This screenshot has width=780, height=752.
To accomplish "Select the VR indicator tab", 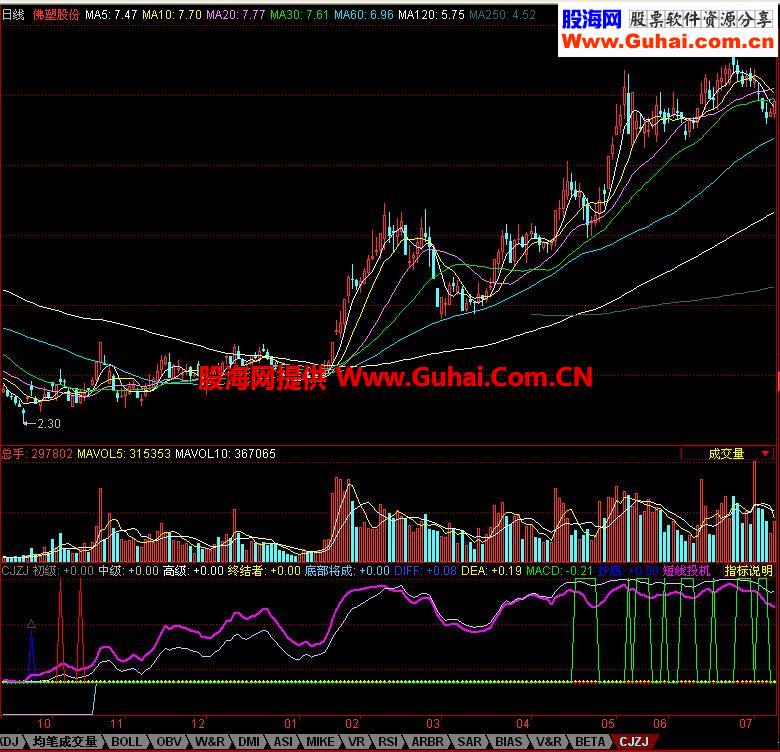I will coord(356,742).
